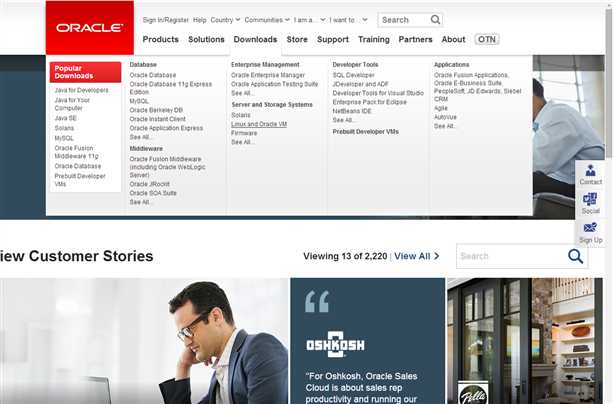Viewport: 613px width, 404px height.
Task: Click Oracle Instant Client link
Action: [158, 119]
